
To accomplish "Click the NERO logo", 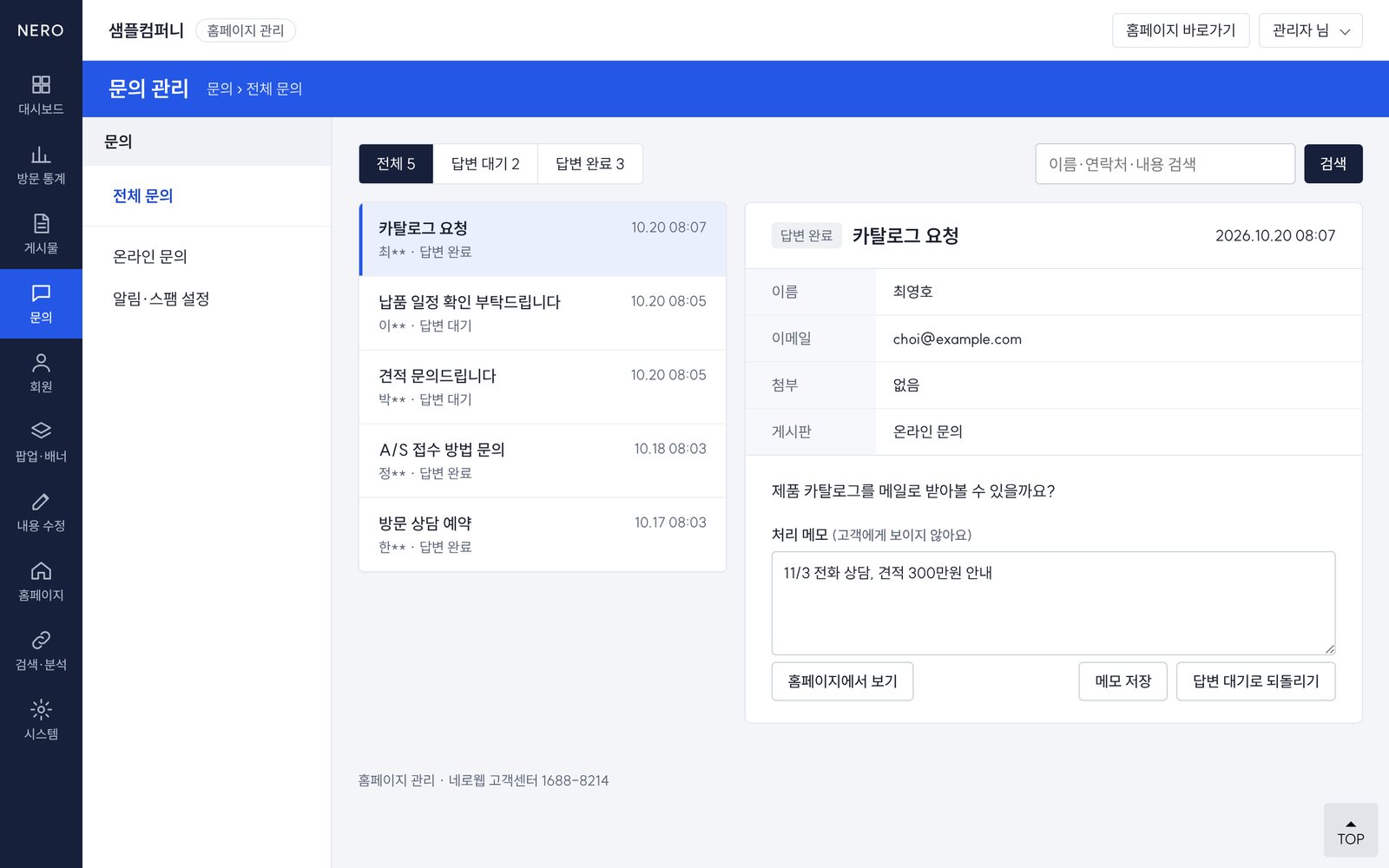I will [x=41, y=30].
